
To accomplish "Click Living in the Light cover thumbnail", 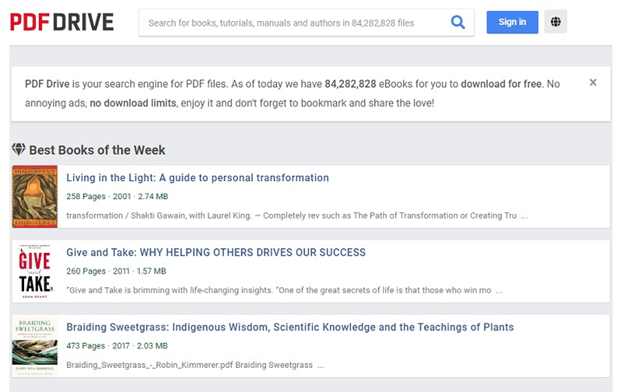I will click(x=35, y=197).
